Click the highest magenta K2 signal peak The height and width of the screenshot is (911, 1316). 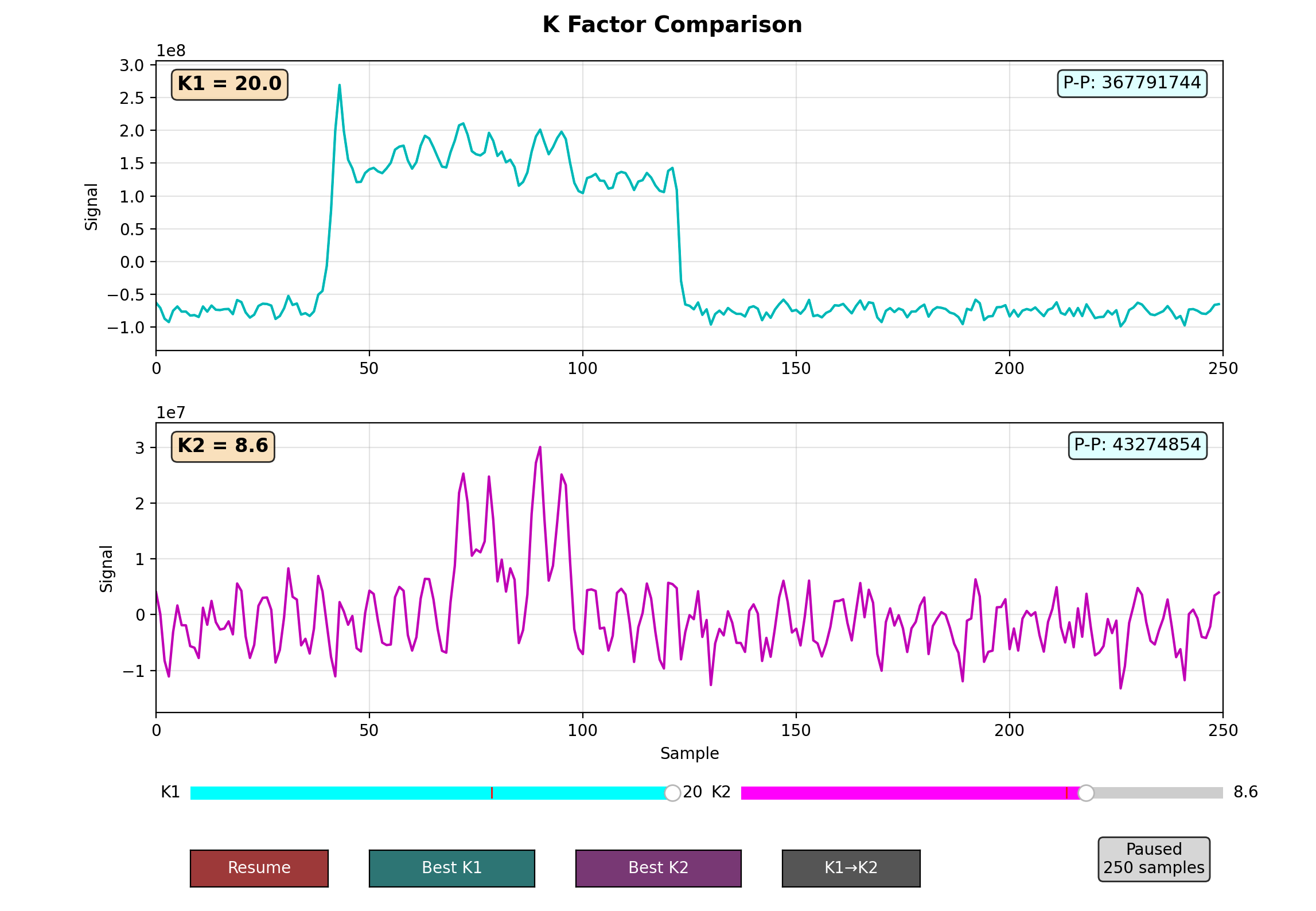(x=540, y=447)
